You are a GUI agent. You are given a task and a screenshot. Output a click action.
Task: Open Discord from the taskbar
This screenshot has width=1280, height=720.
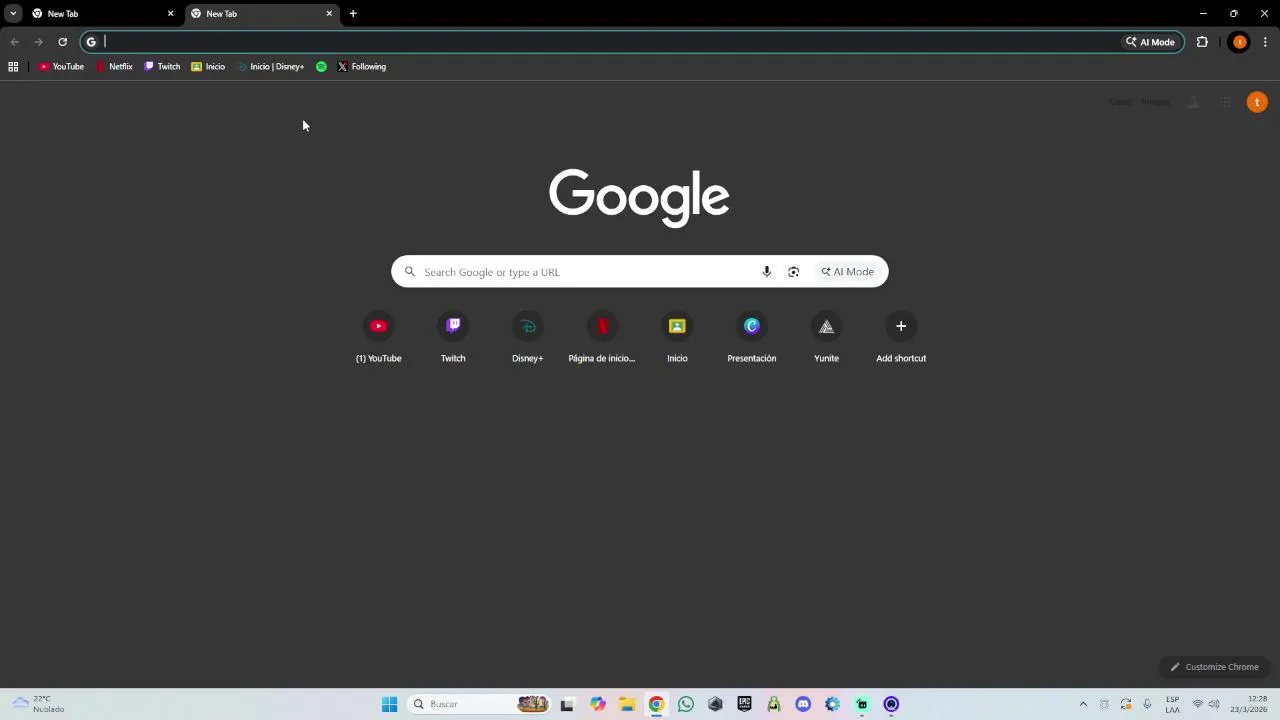[803, 704]
